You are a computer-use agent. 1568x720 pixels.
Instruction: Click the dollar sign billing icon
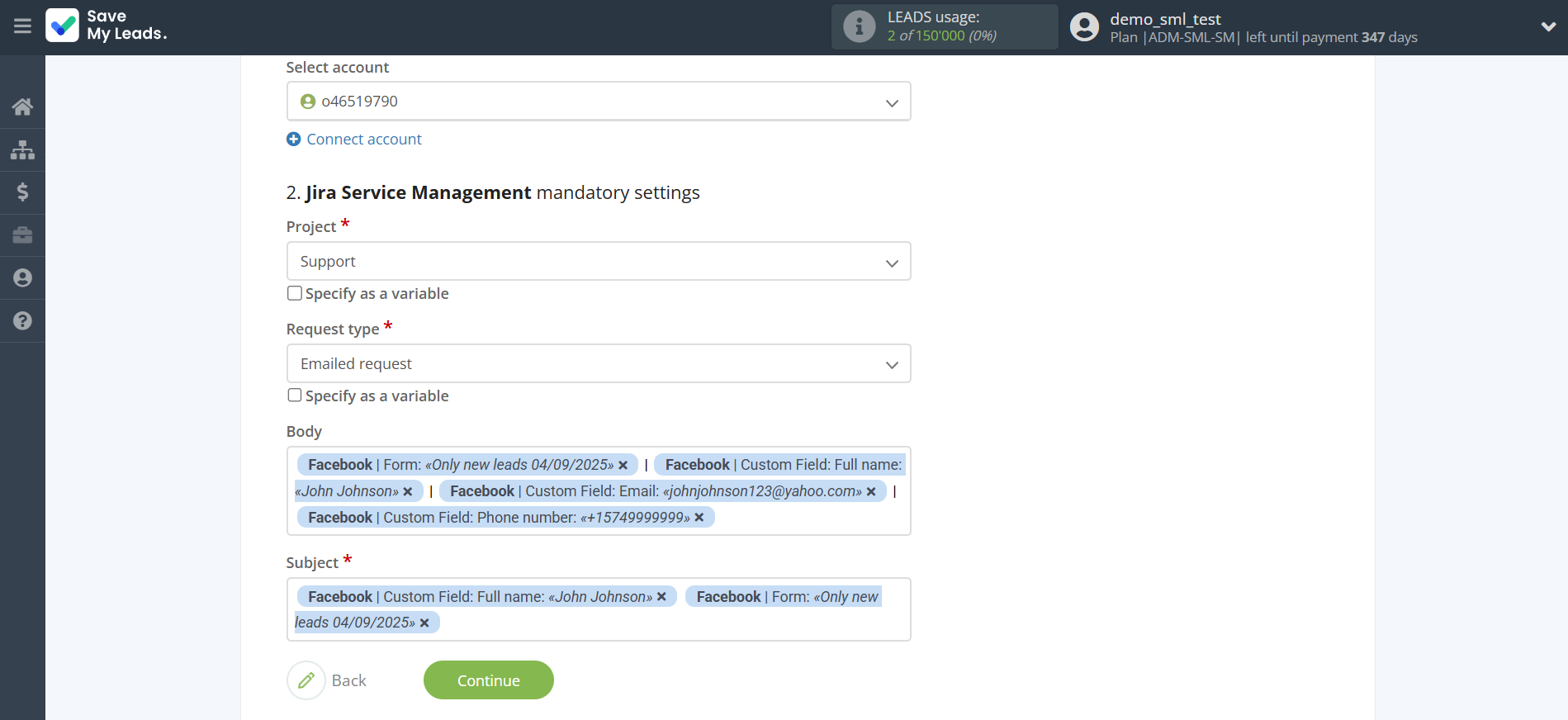point(22,192)
